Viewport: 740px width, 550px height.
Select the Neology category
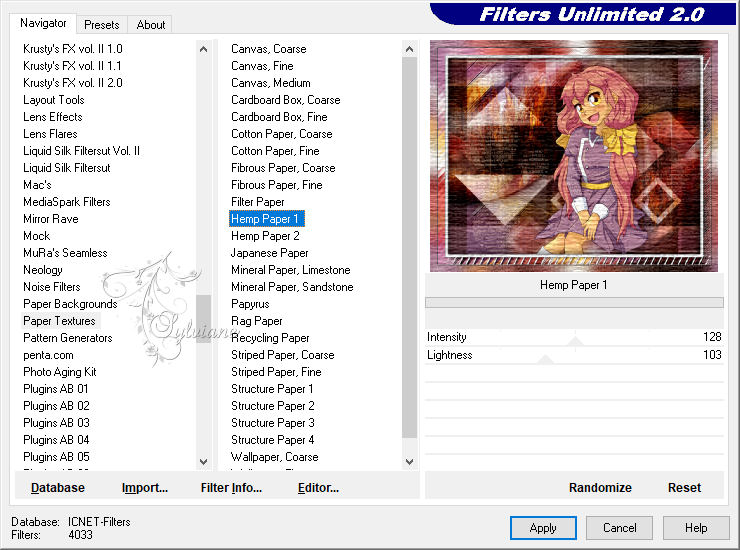click(43, 270)
